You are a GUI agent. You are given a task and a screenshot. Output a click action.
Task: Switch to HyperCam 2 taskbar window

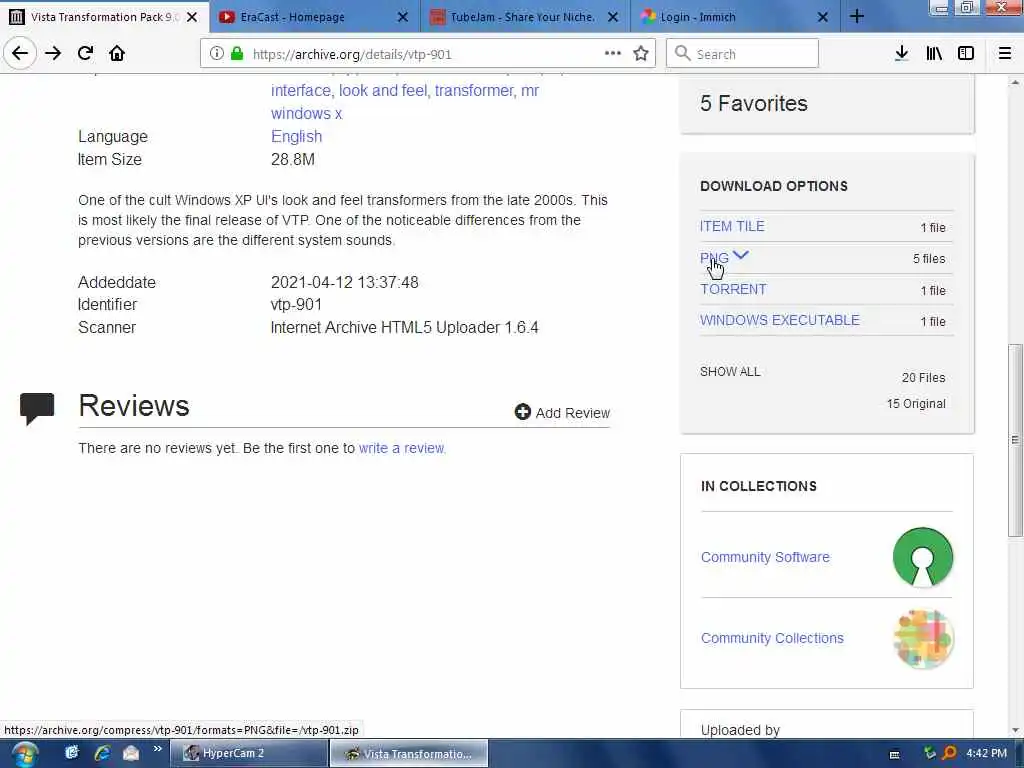249,754
